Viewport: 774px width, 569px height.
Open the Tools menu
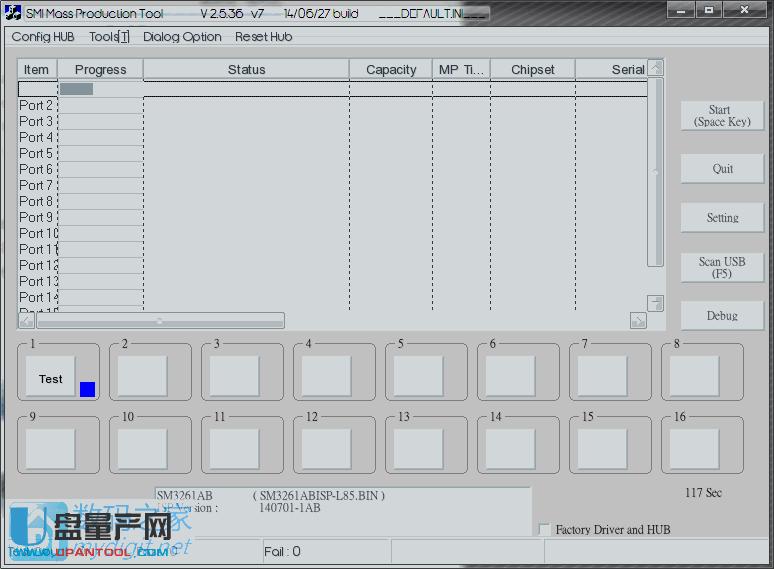tap(108, 37)
